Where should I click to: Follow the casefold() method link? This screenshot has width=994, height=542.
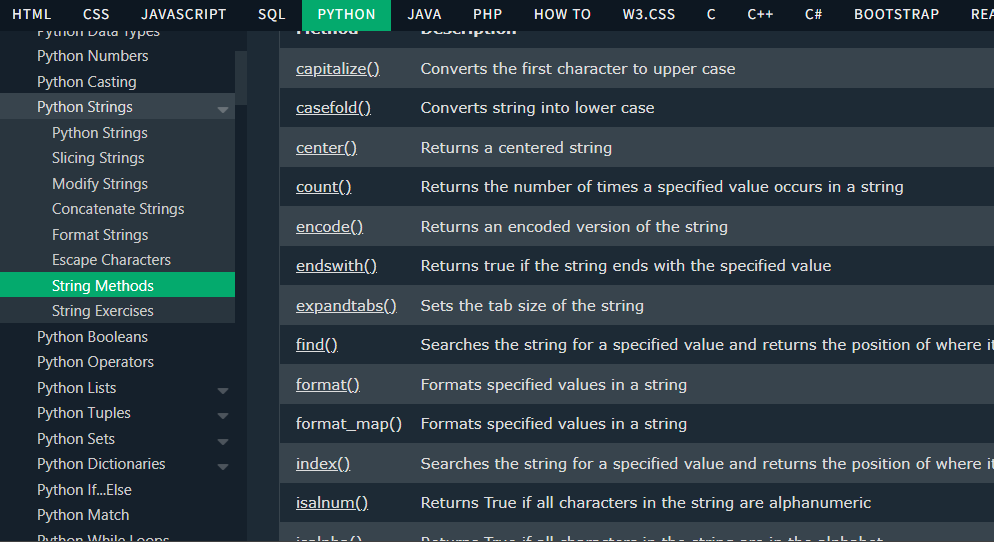click(x=333, y=108)
